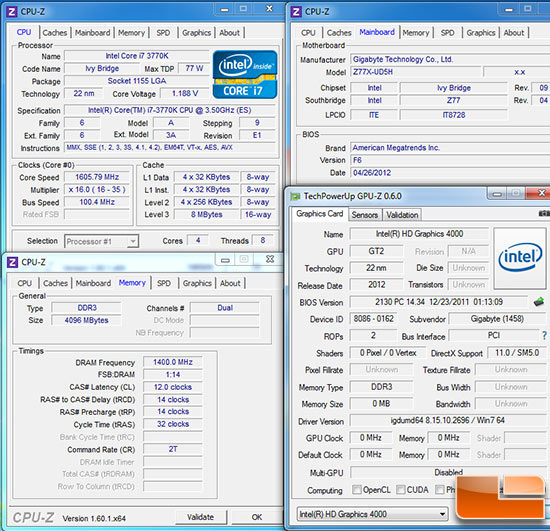Image resolution: width=550 pixels, height=531 pixels.
Task: Open the Mainboard tab in the CPU window
Action: point(93,33)
